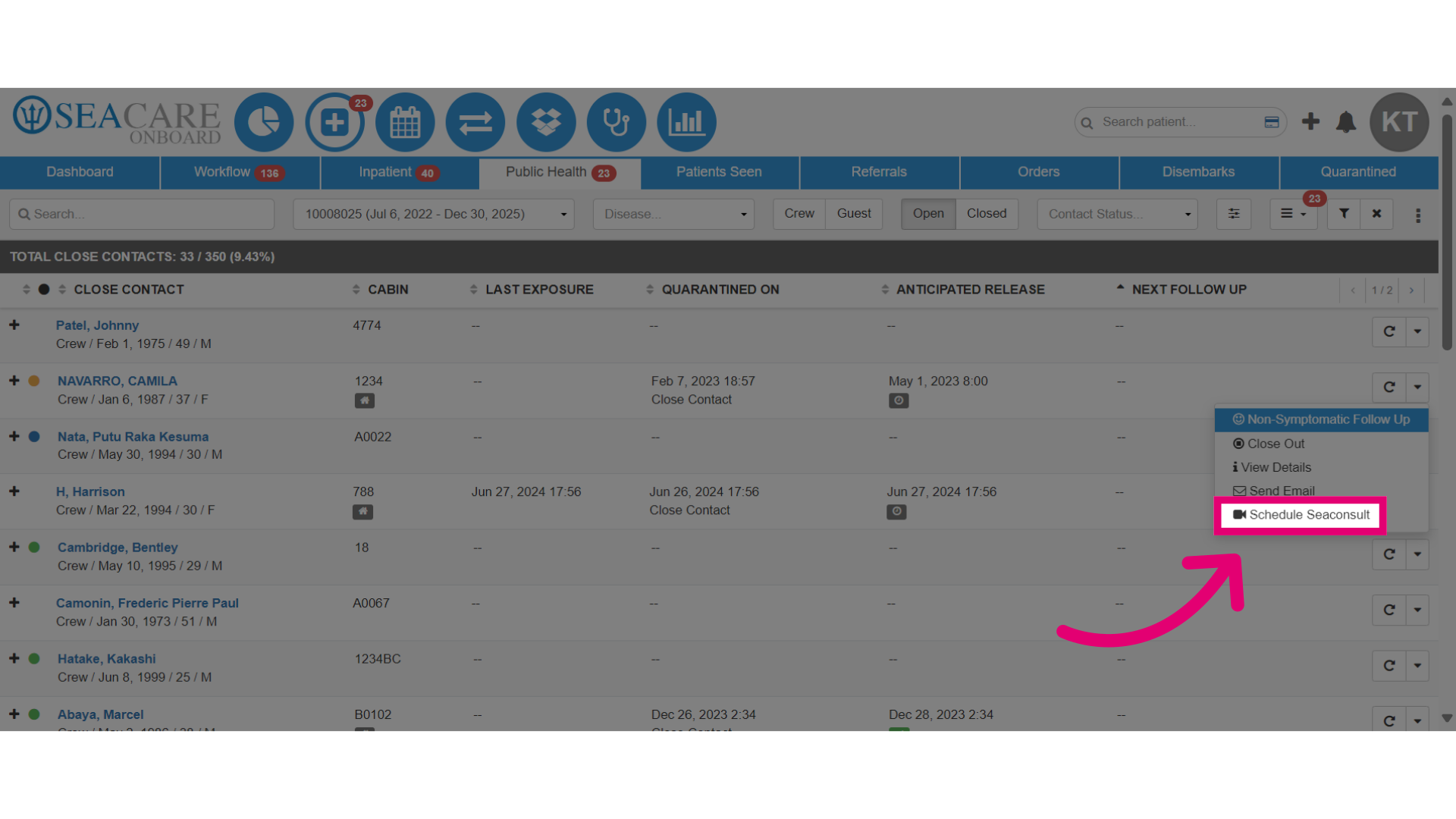Refresh Patel, Johnny row
This screenshot has height=819, width=1456.
1389,331
